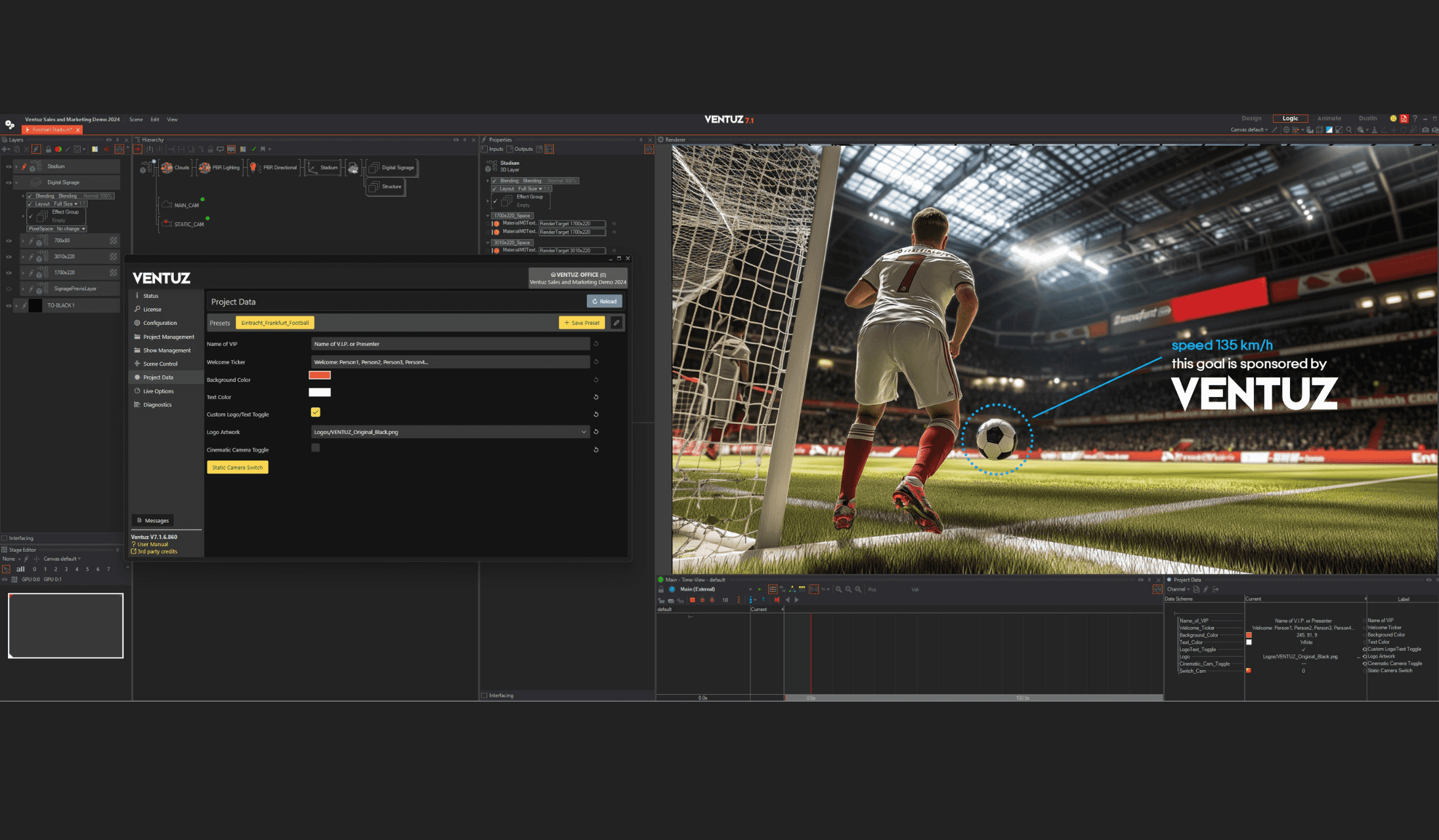Viewport: 1439px width, 840px height.
Task: Switch to the Animate workspace tab
Action: [1329, 119]
